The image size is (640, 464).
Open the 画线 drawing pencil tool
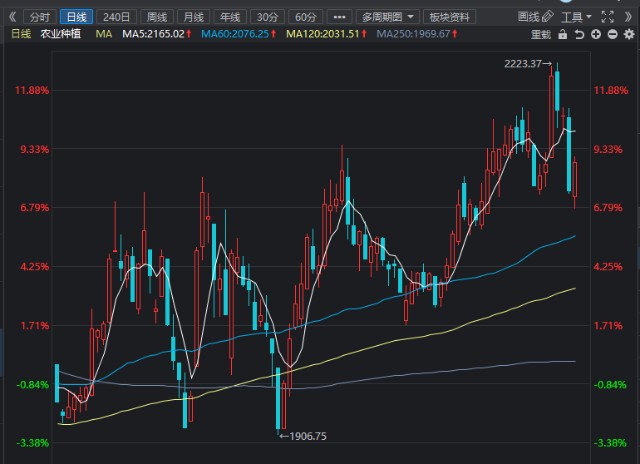point(536,17)
